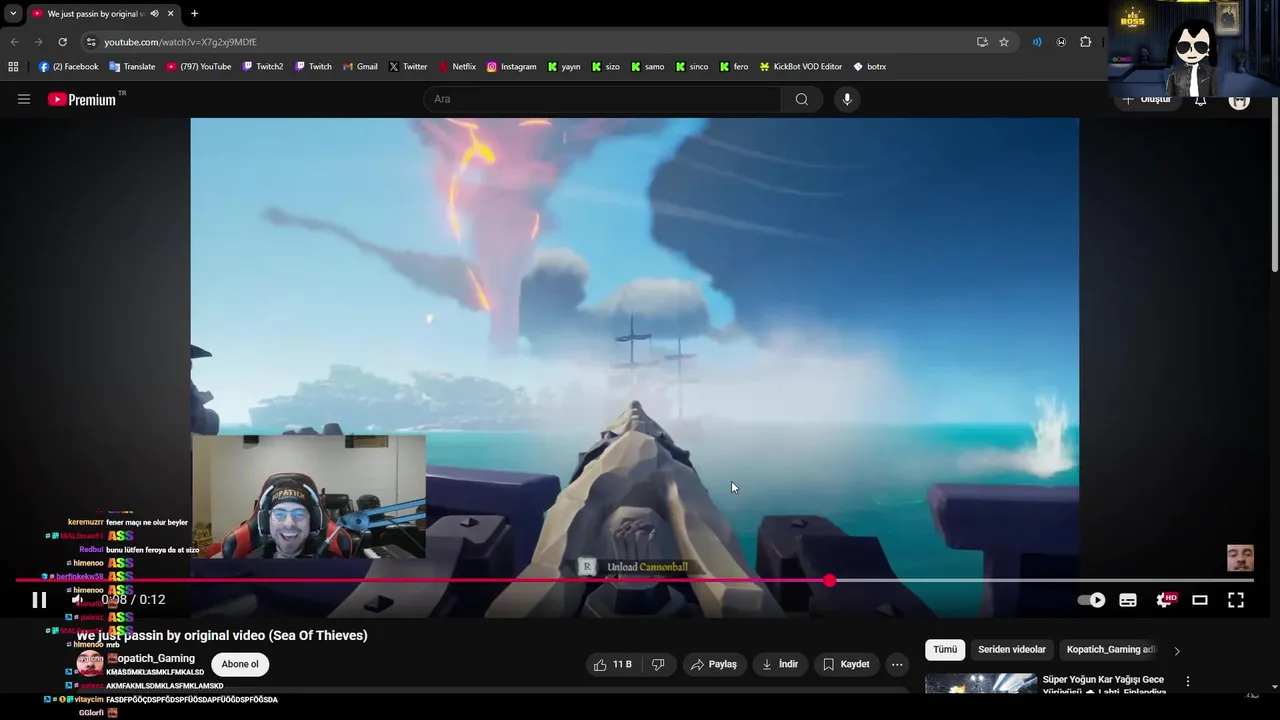This screenshot has height=720, width=1280.
Task: Click the Oluştur create button
Action: pos(1147,100)
